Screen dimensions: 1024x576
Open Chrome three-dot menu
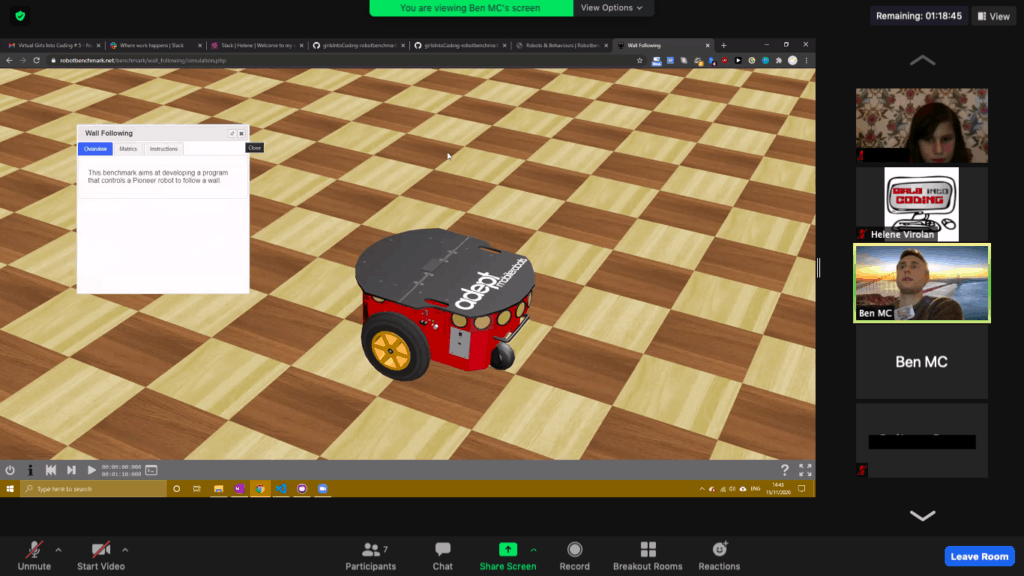point(807,60)
